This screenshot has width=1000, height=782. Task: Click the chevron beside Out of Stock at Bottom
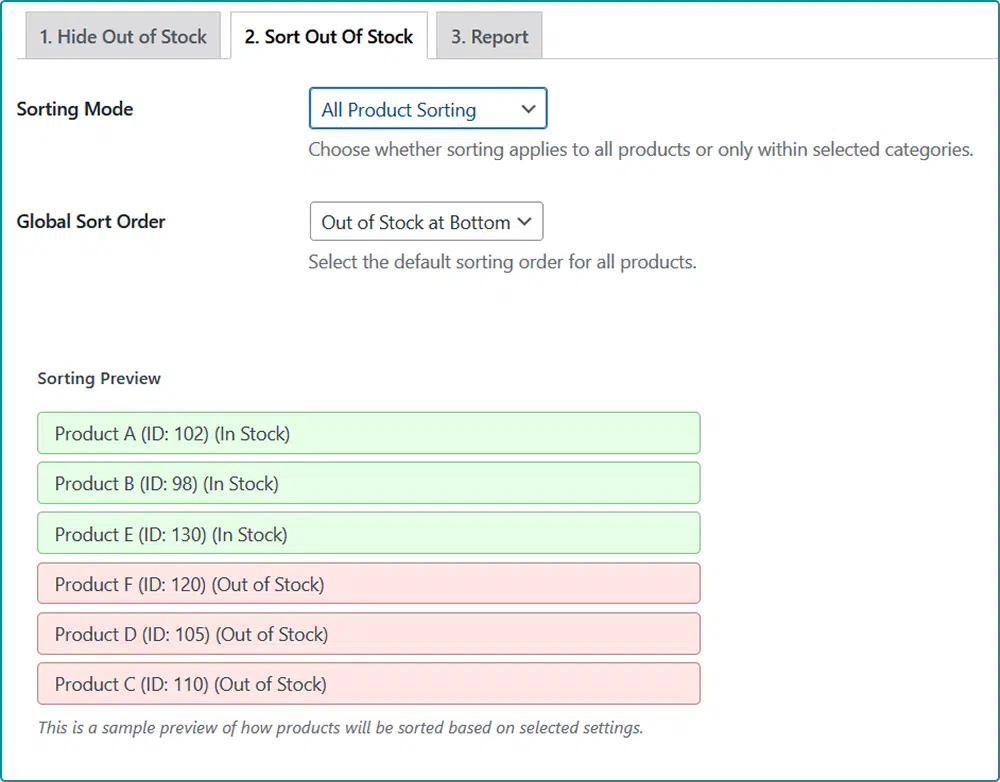pyautogui.click(x=525, y=222)
